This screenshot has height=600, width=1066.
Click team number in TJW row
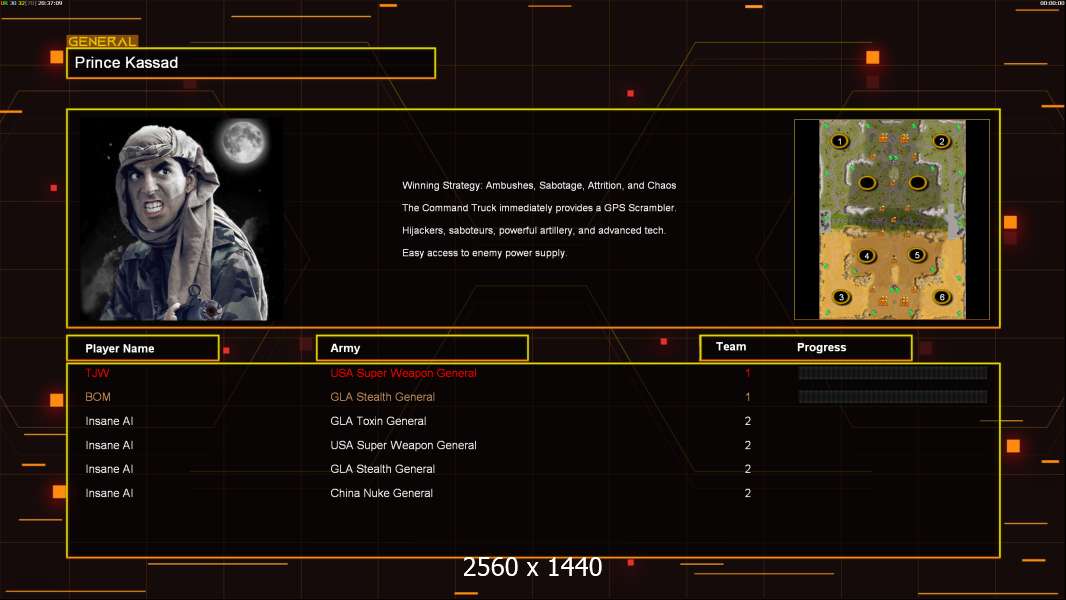click(748, 373)
